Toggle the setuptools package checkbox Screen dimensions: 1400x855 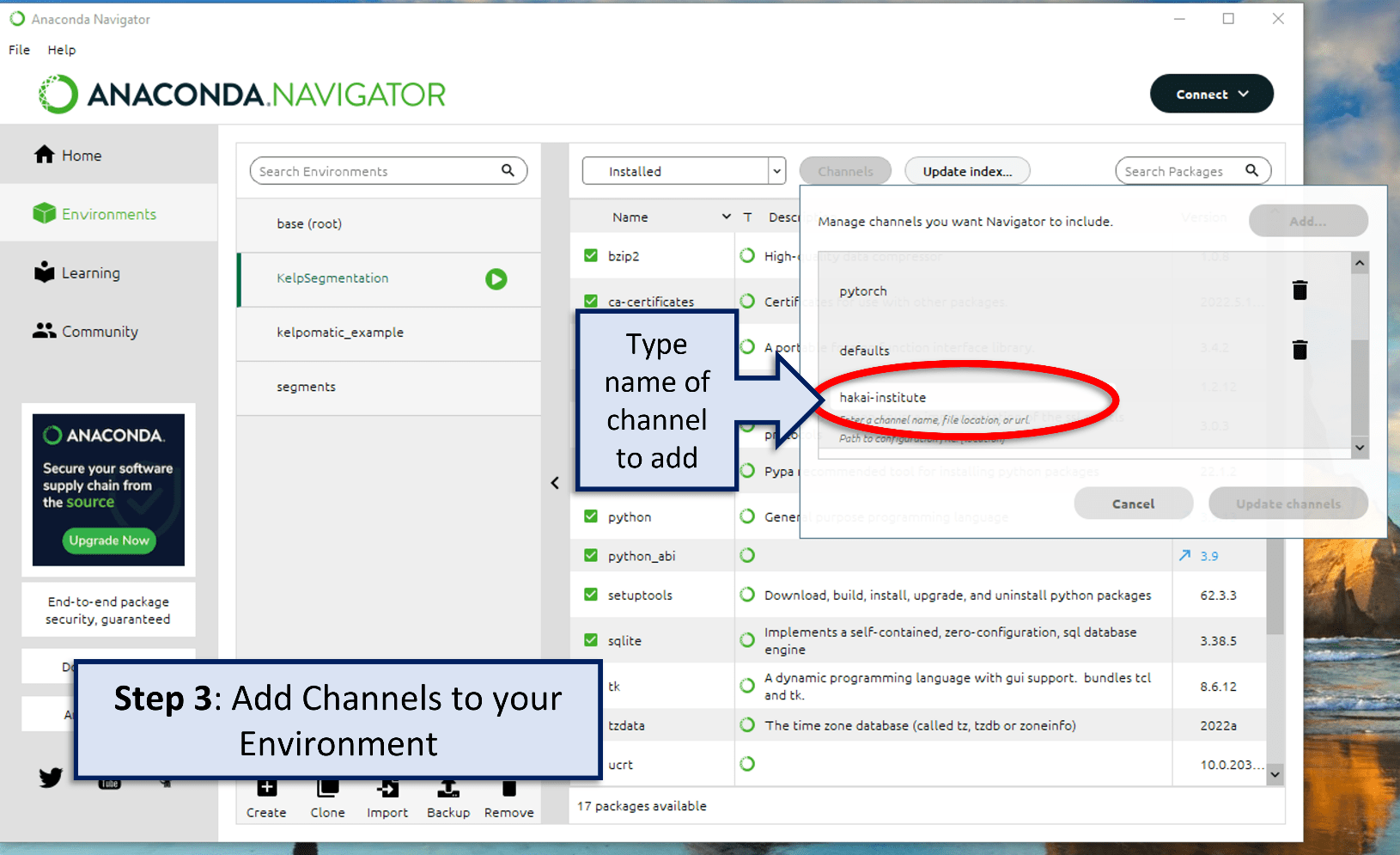591,595
